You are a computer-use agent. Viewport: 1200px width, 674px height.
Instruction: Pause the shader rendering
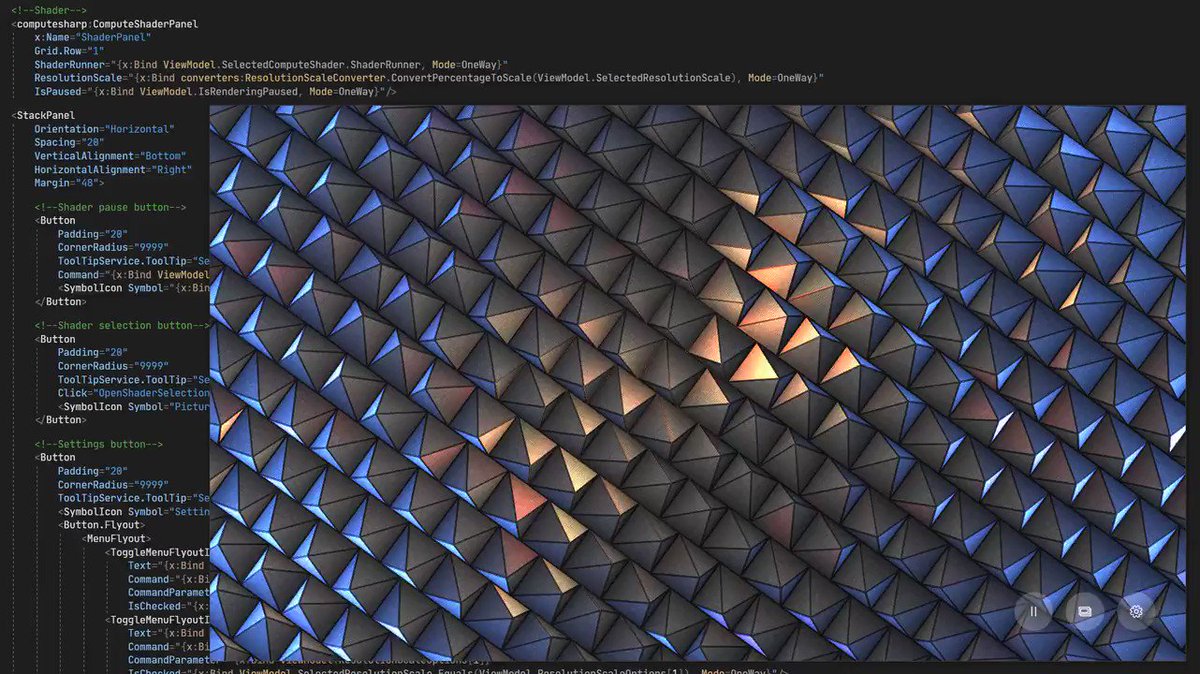pos(1033,611)
